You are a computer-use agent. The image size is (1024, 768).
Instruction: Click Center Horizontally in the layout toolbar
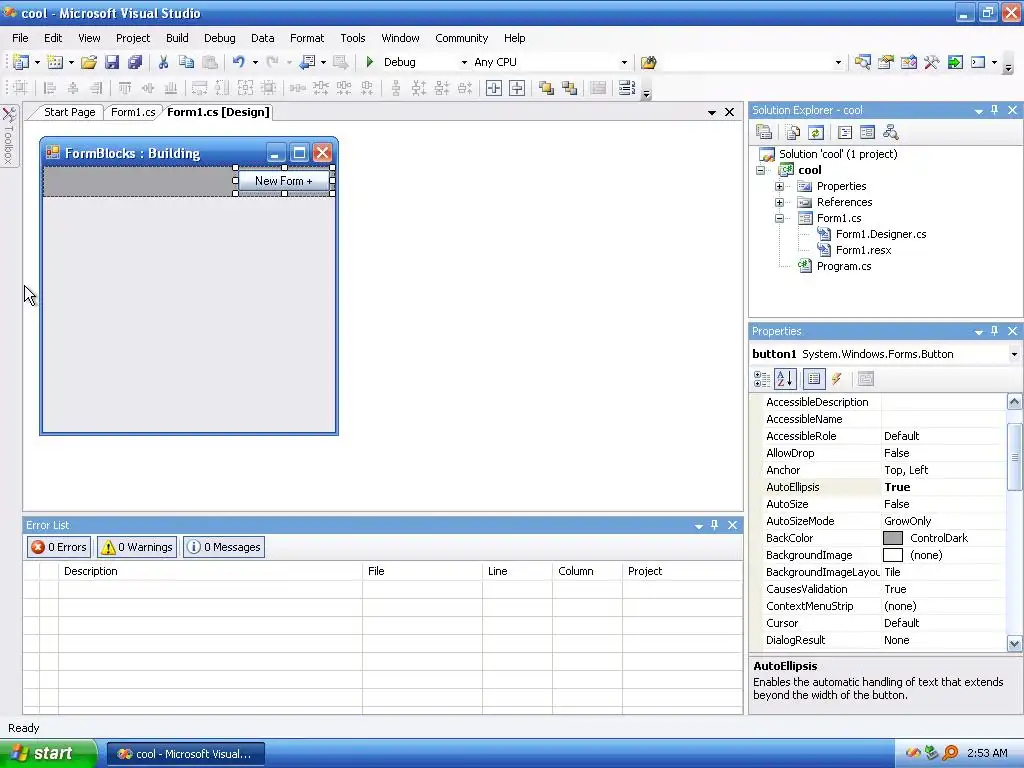494,88
